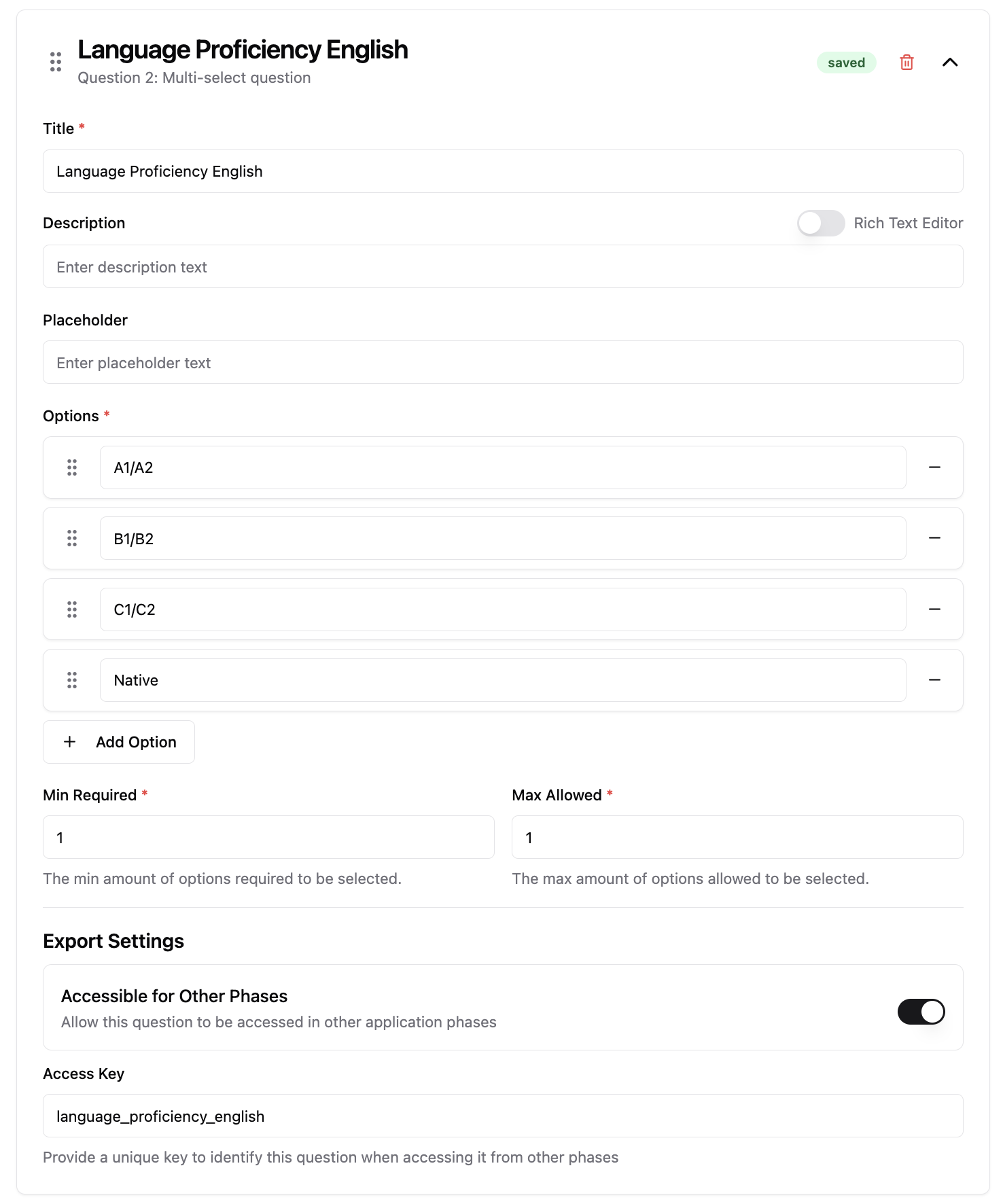Open the Title input field

click(503, 171)
